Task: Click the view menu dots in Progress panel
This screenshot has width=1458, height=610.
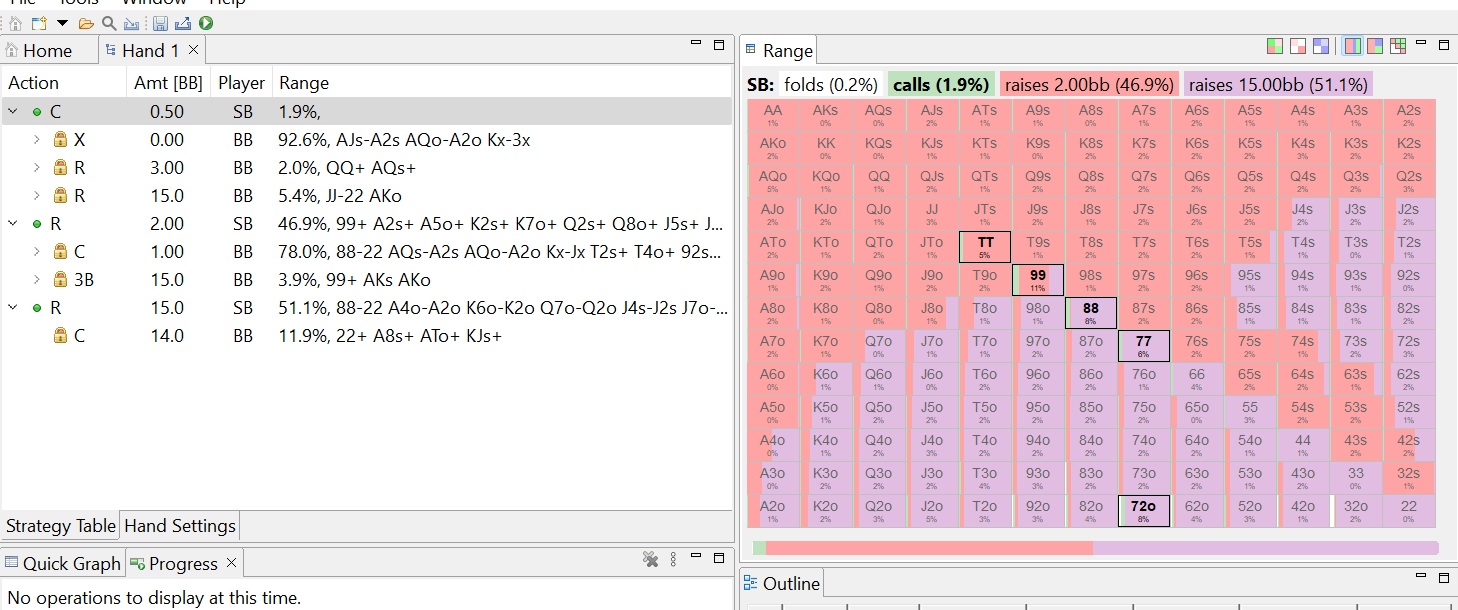Action: (673, 560)
